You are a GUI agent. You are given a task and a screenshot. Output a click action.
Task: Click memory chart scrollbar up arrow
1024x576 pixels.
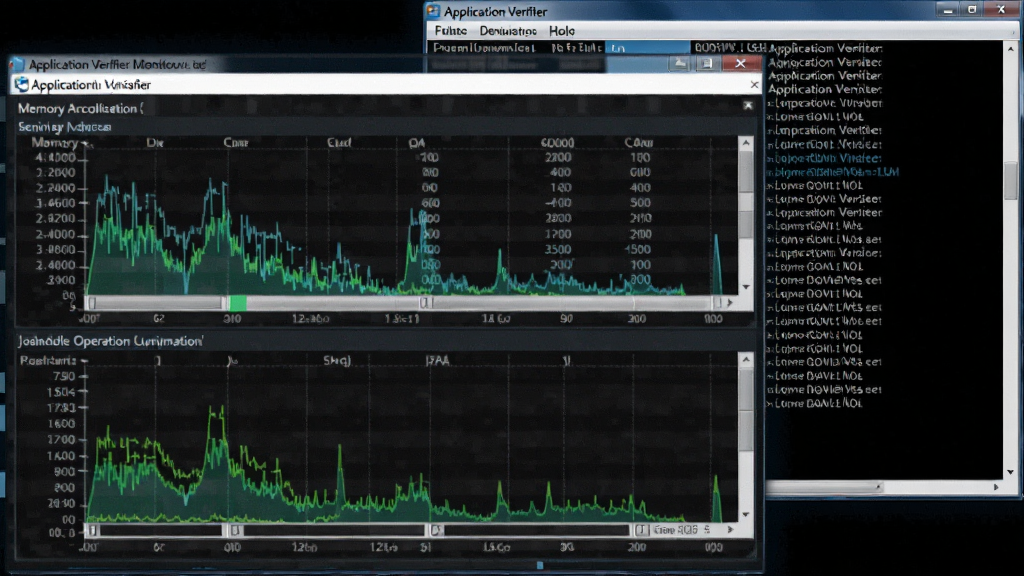point(746,142)
